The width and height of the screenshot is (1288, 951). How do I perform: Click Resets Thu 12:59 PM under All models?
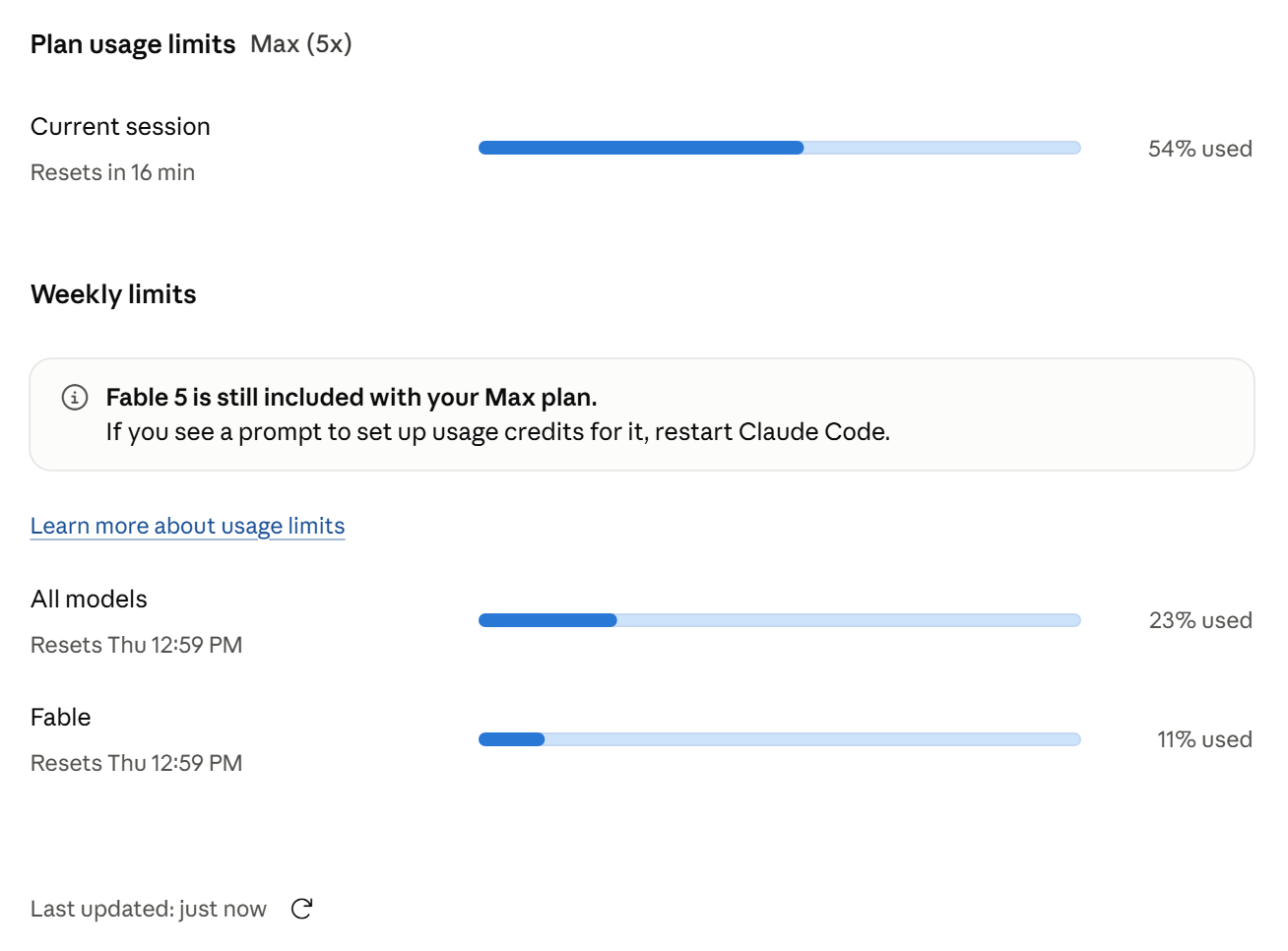pos(136,645)
